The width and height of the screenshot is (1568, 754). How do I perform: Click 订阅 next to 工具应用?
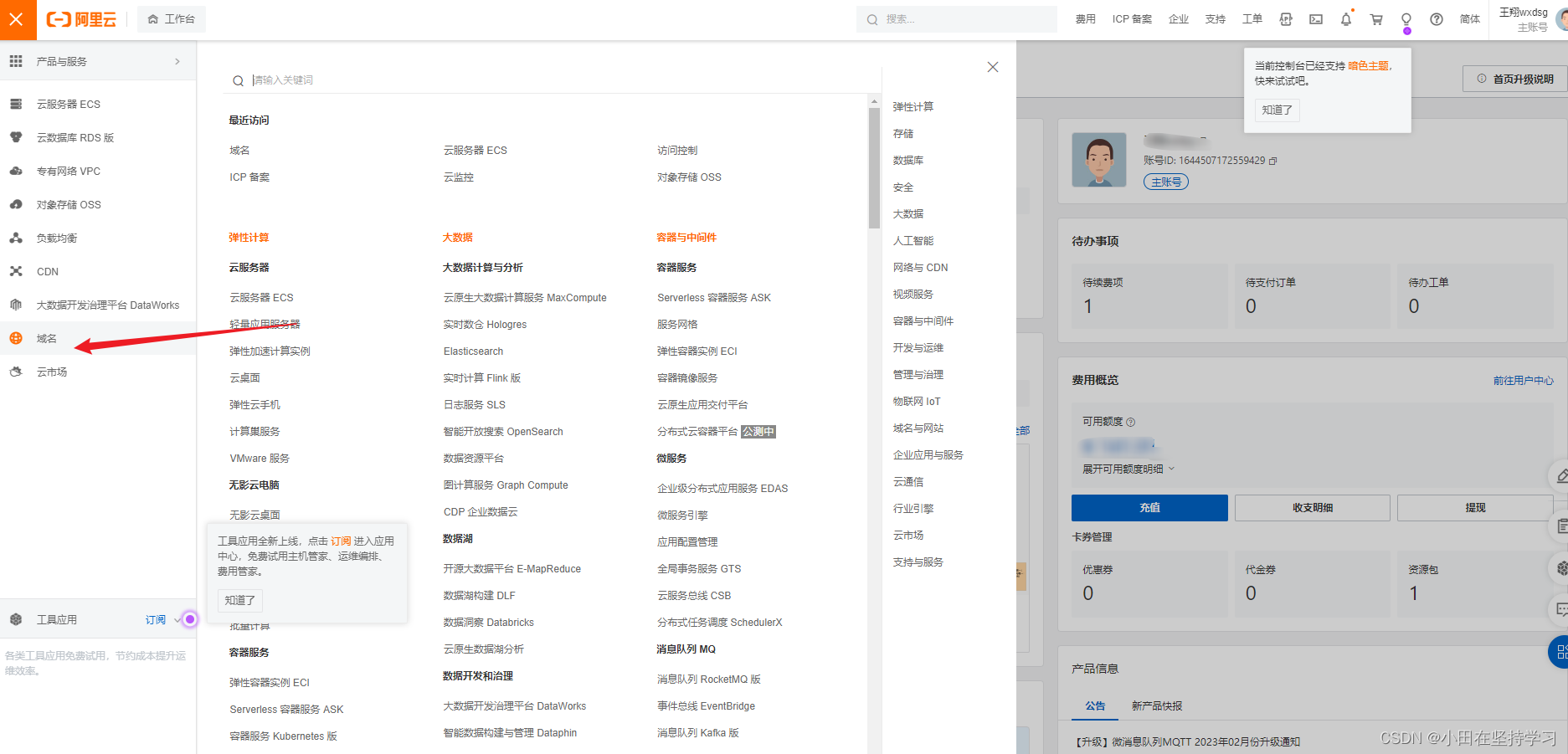(x=156, y=620)
